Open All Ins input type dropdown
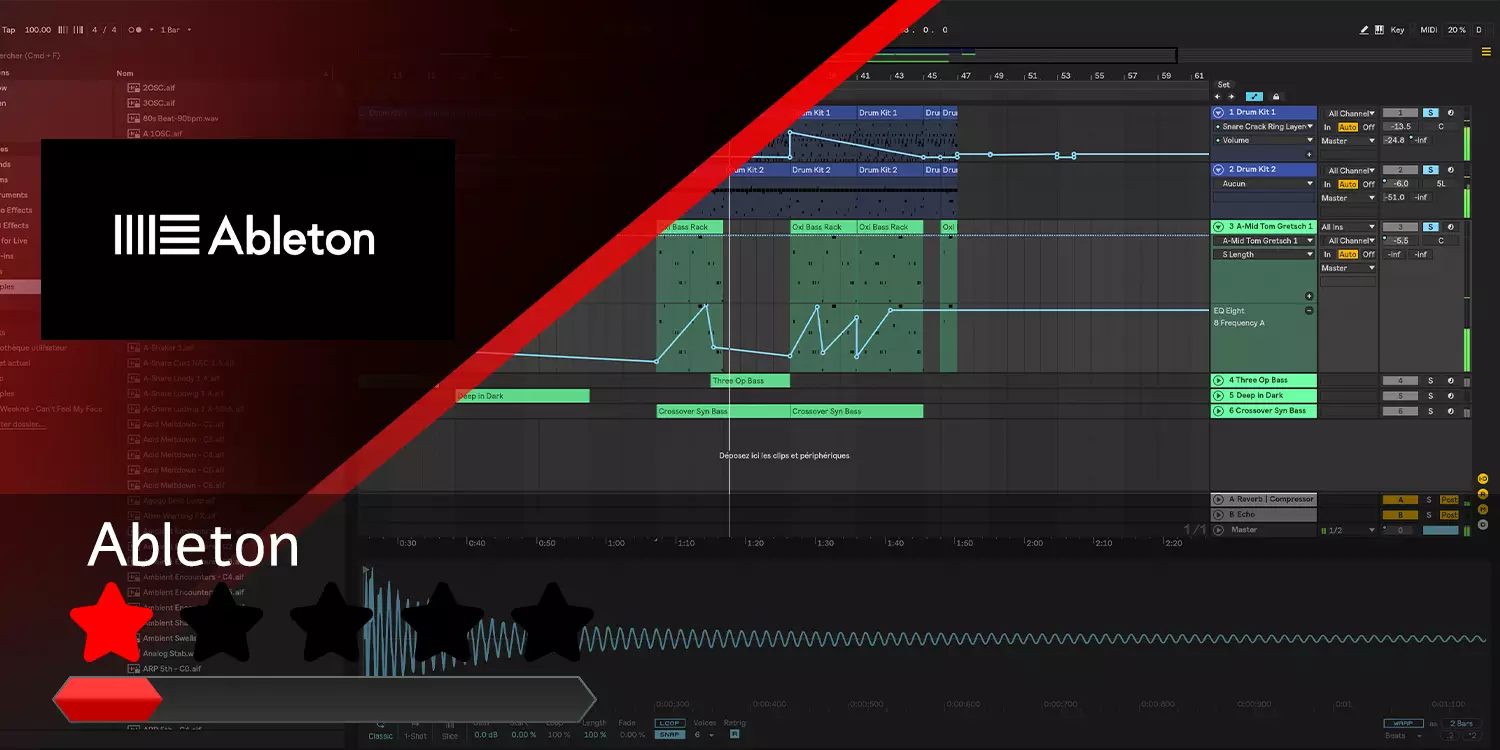The width and height of the screenshot is (1500, 750). [x=1348, y=227]
